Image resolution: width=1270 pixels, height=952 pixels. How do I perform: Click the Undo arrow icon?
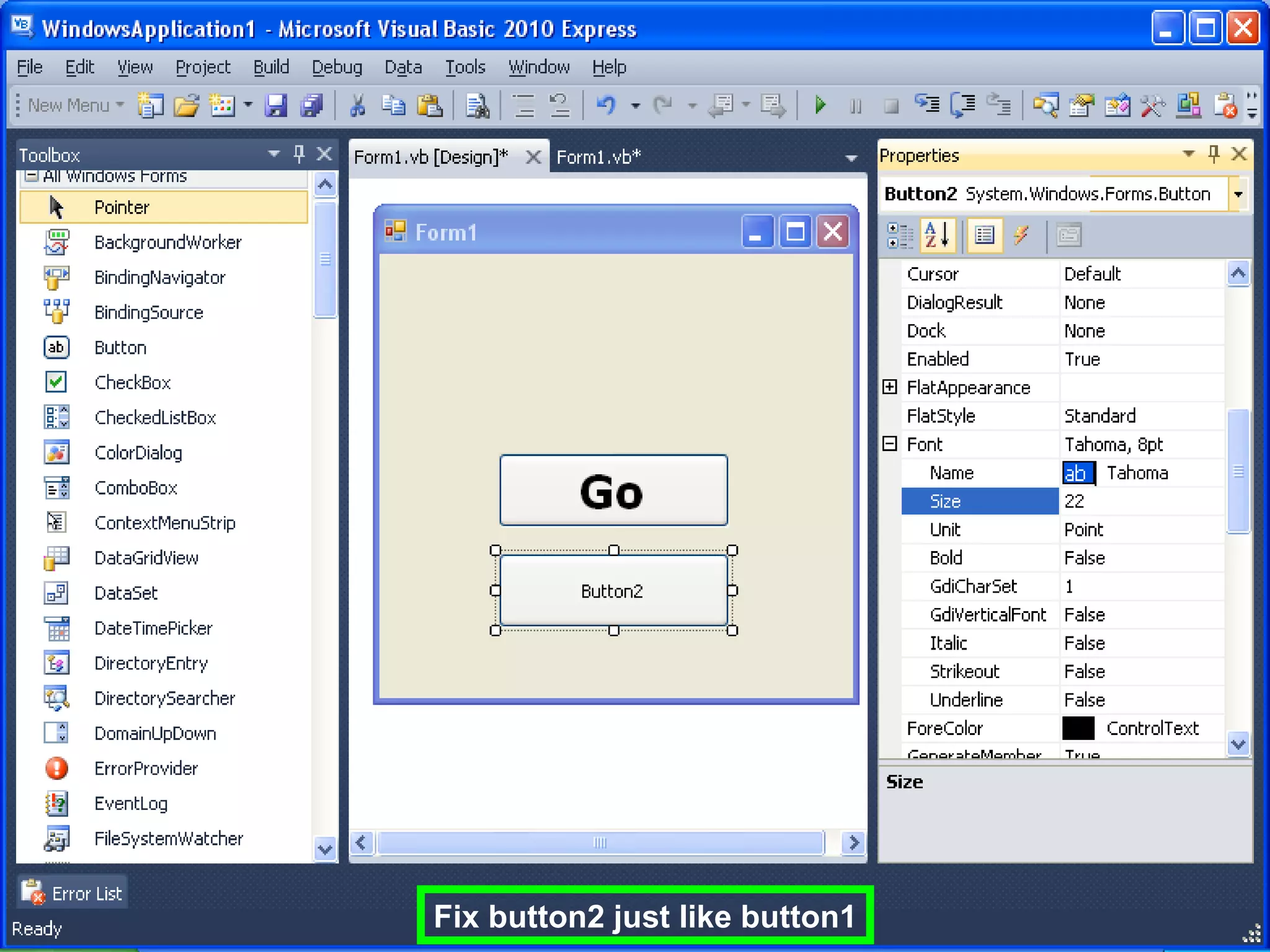tap(605, 105)
